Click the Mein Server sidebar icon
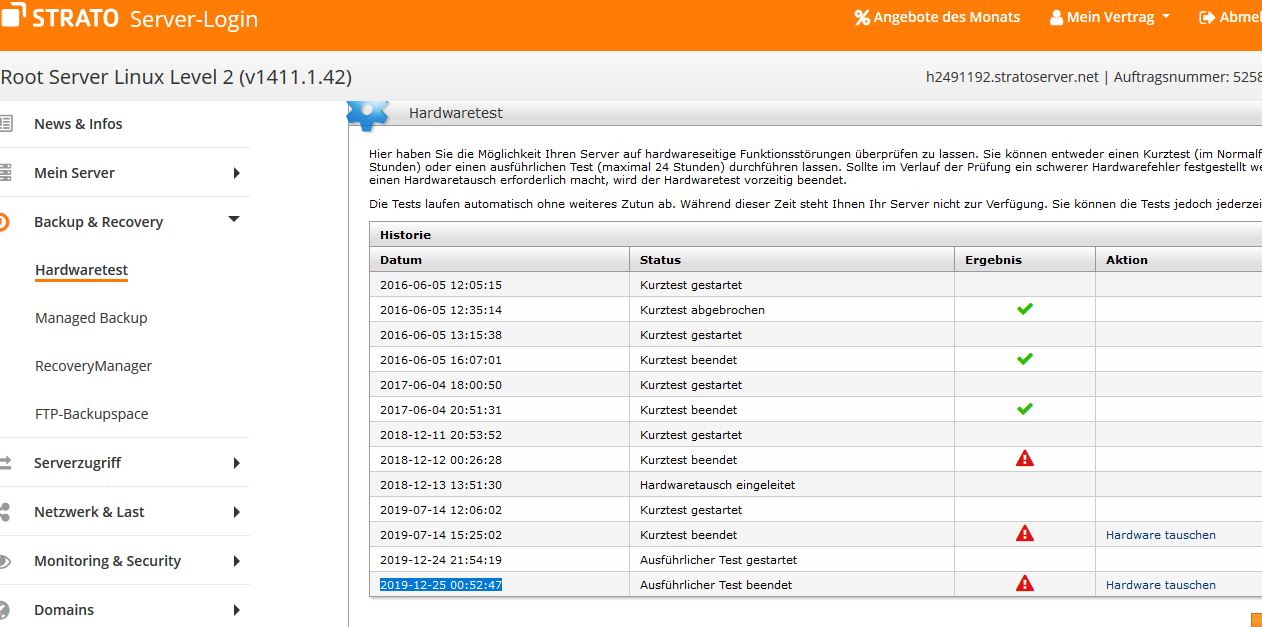This screenshot has height=627, width=1262. pyautogui.click(x=5, y=173)
